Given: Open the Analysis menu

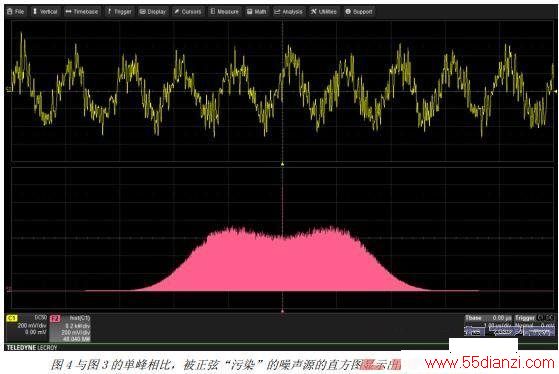Looking at the screenshot, I should [288, 12].
